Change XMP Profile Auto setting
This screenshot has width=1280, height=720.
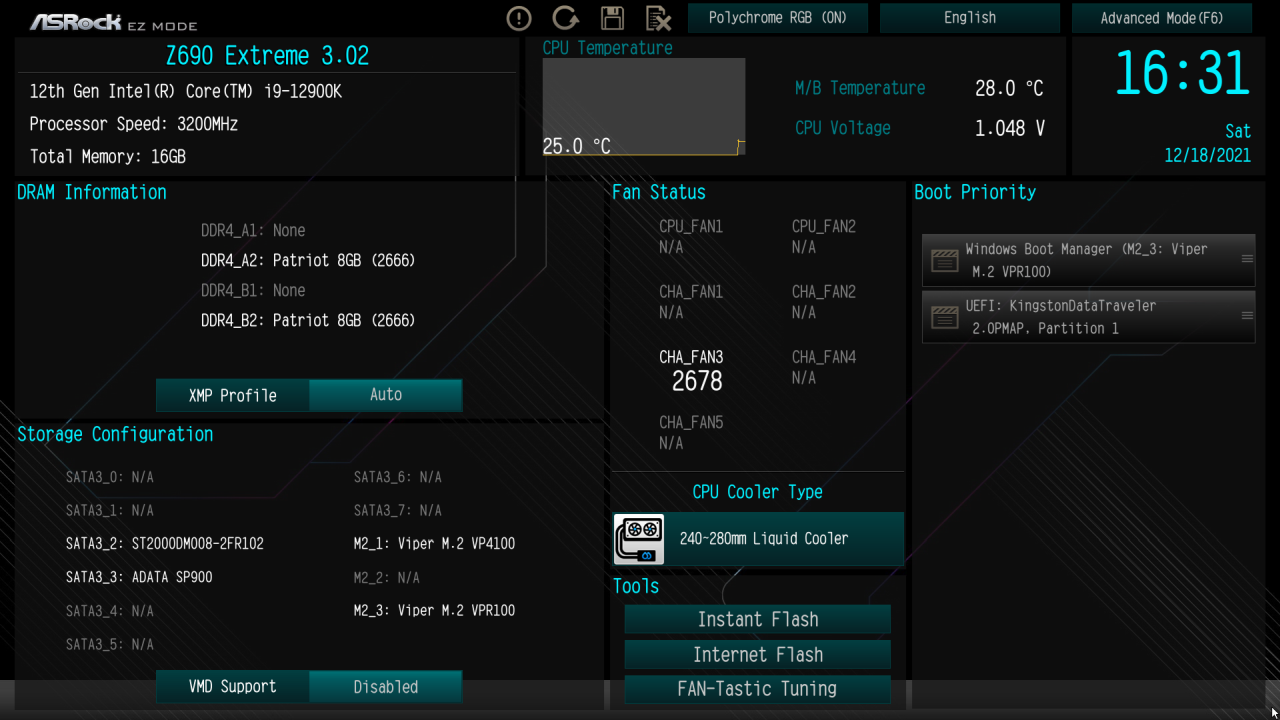pyautogui.click(x=385, y=395)
